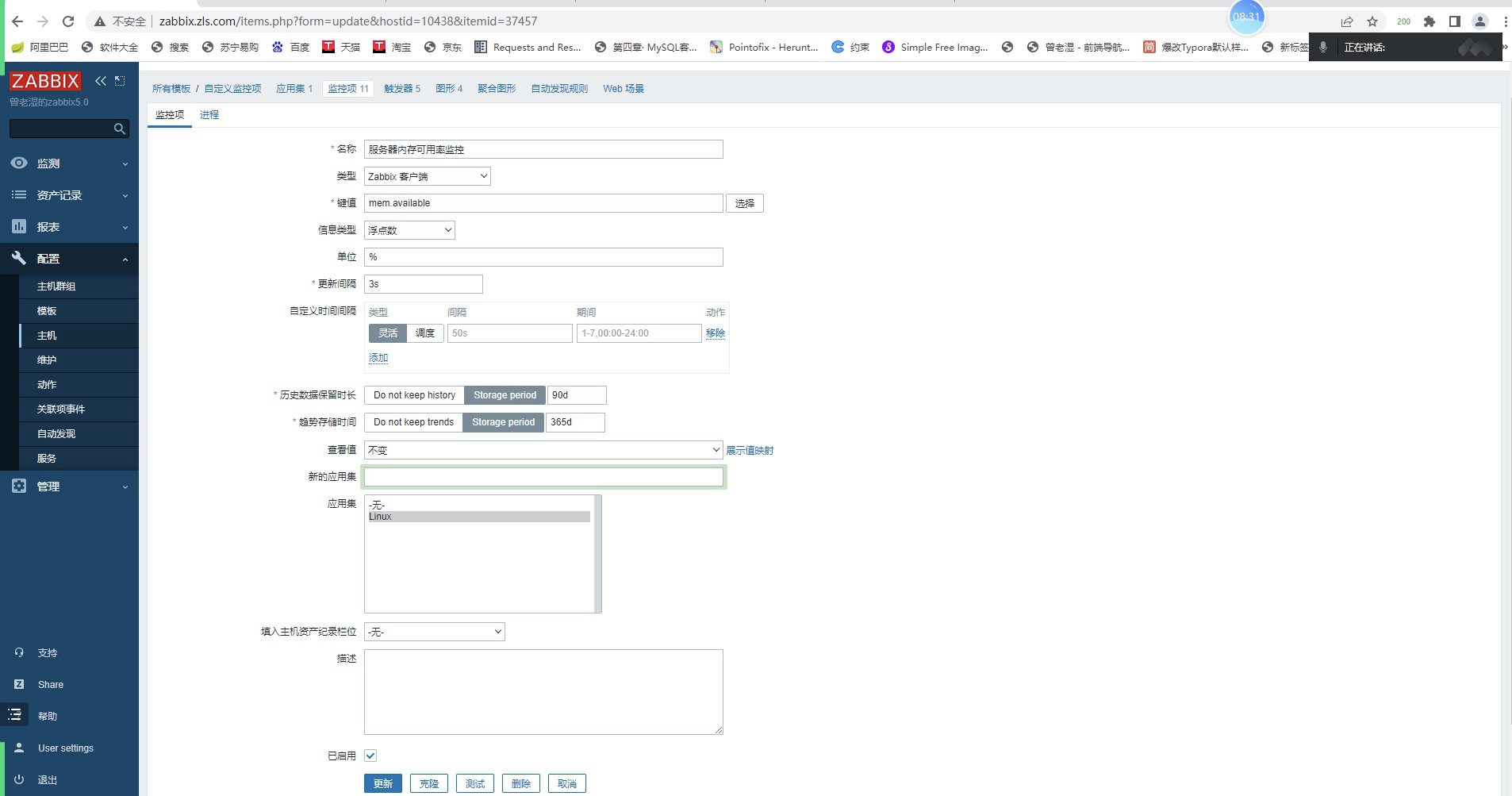
Task: Open 淘宝 bookmark
Action: [x=392, y=47]
